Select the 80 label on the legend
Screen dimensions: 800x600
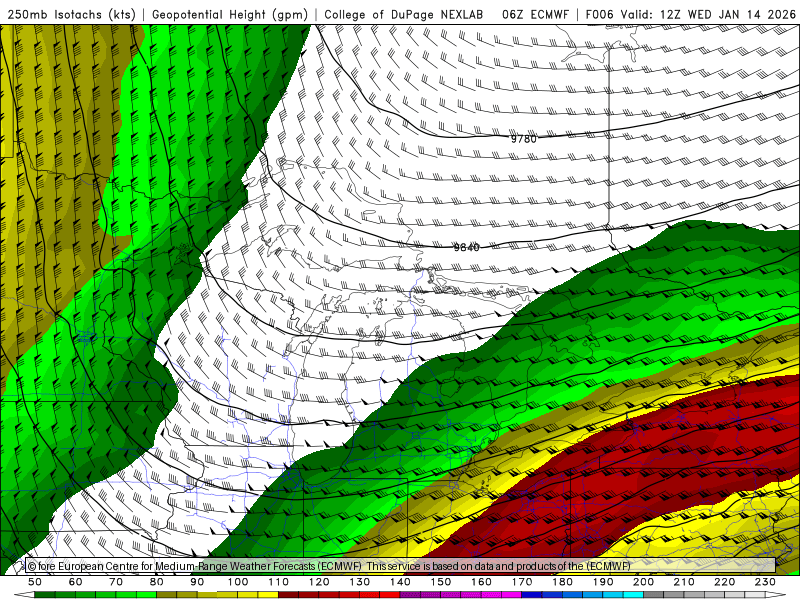157,582
